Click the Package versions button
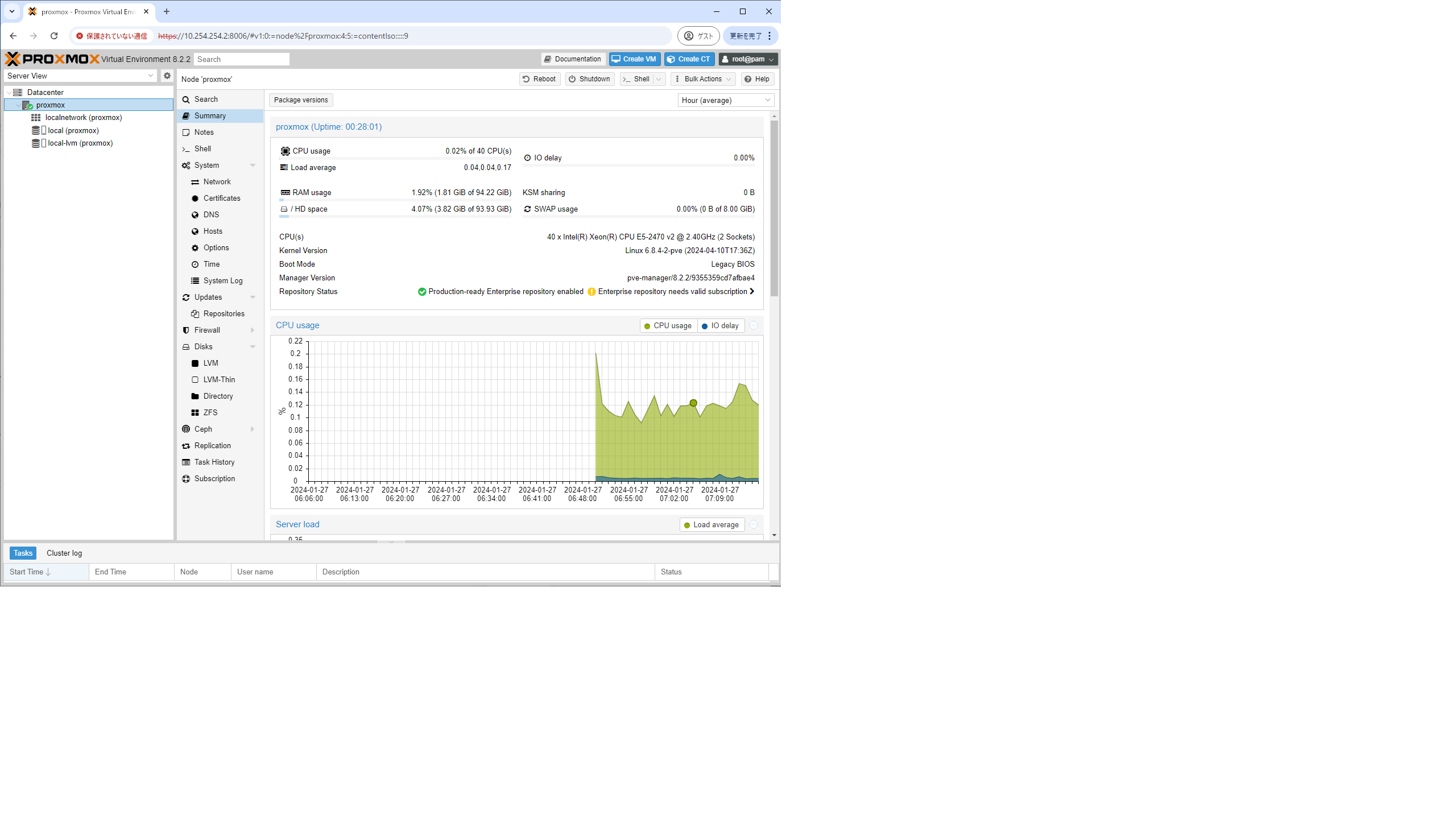This screenshot has height=819, width=1456. coord(300,100)
